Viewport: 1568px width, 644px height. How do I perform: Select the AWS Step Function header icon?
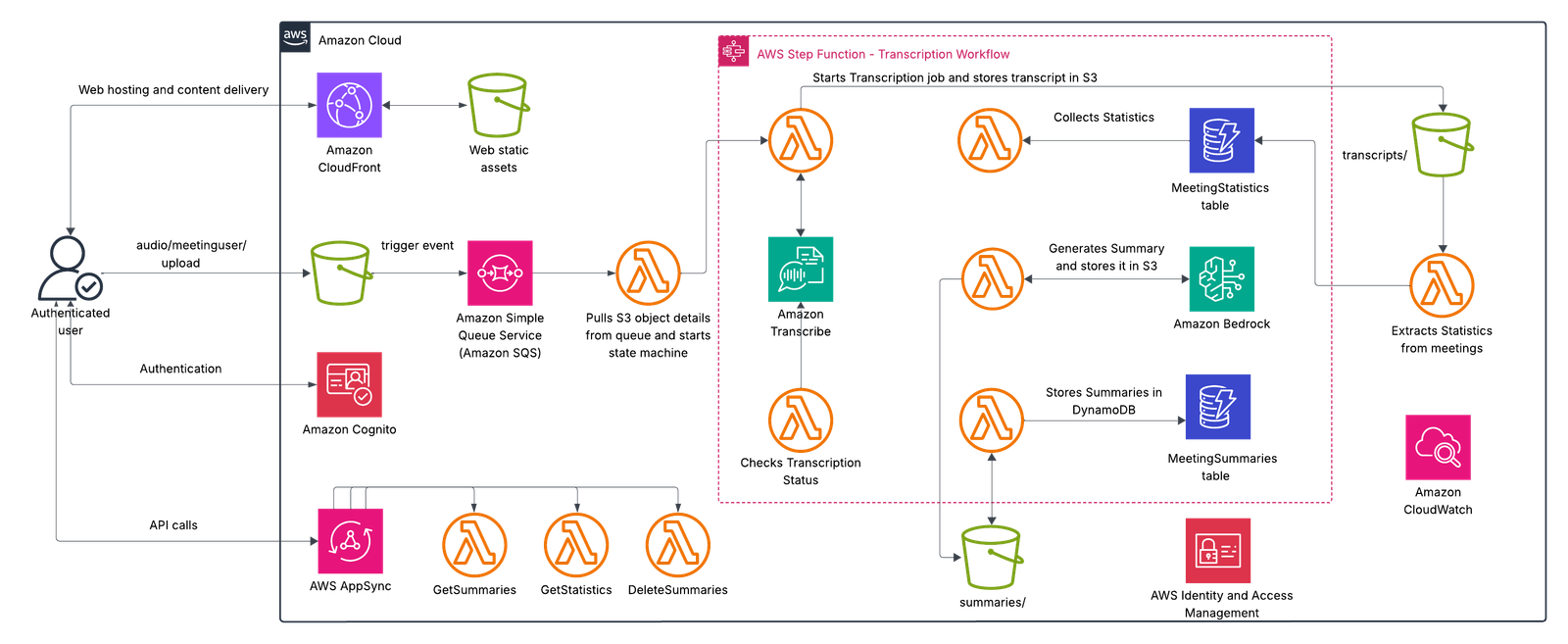tap(734, 51)
